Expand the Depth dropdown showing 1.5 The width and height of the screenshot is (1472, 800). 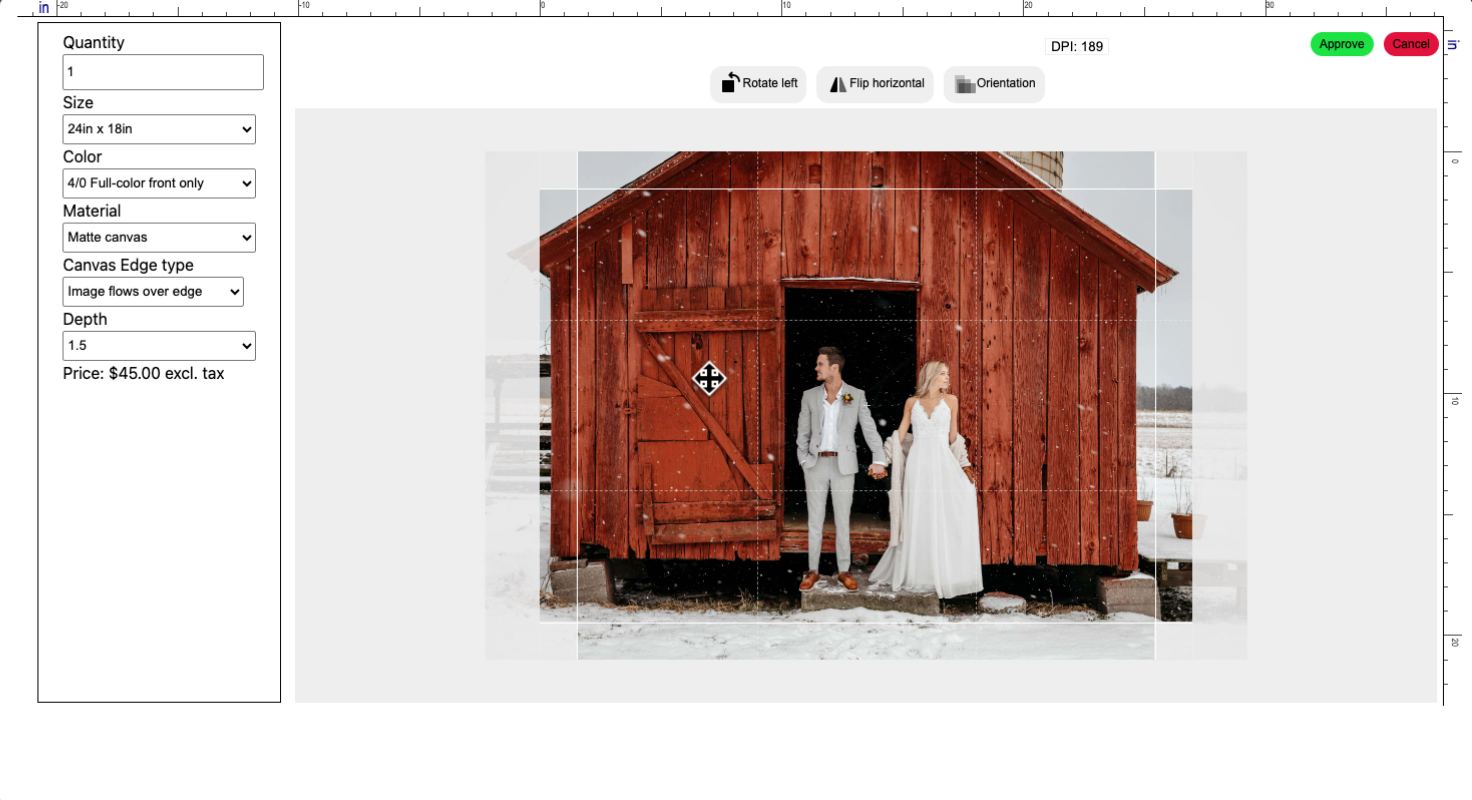click(159, 345)
